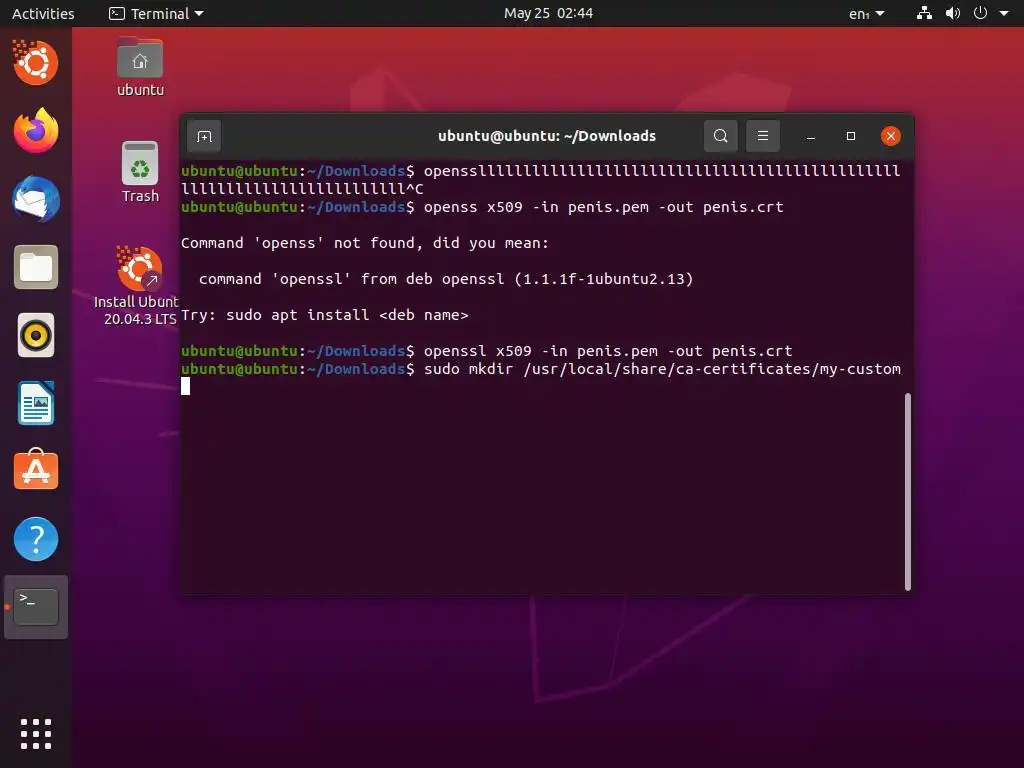This screenshot has height=768, width=1024.
Task: Click the 'Command 'openss' not found' message
Action: (365, 243)
